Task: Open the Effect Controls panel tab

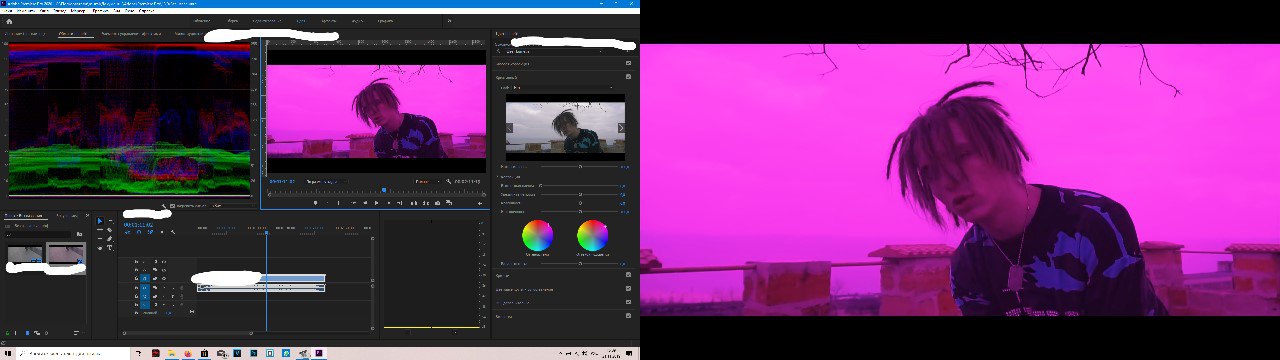Action: (x=131, y=34)
